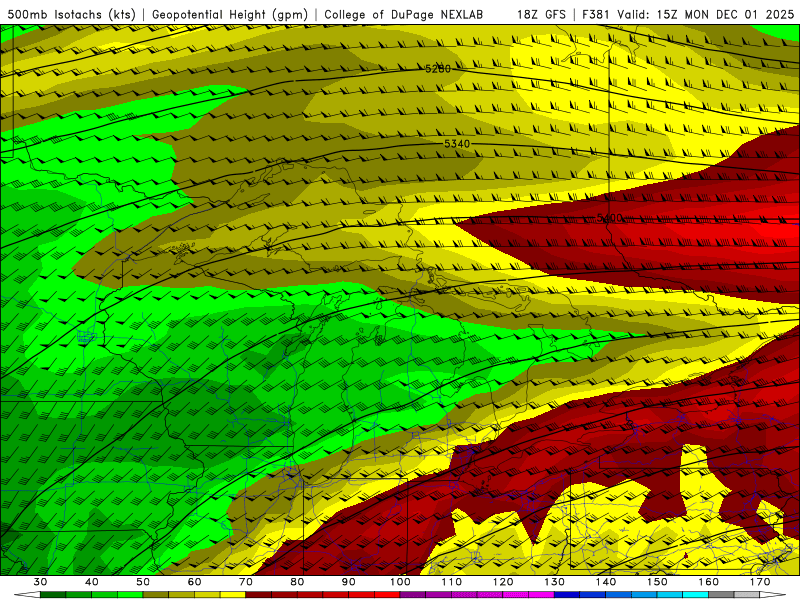The image size is (800, 600).
Task: Pick the darkest maroon 70-75 kt colorbar swatch
Action: (x=259, y=595)
